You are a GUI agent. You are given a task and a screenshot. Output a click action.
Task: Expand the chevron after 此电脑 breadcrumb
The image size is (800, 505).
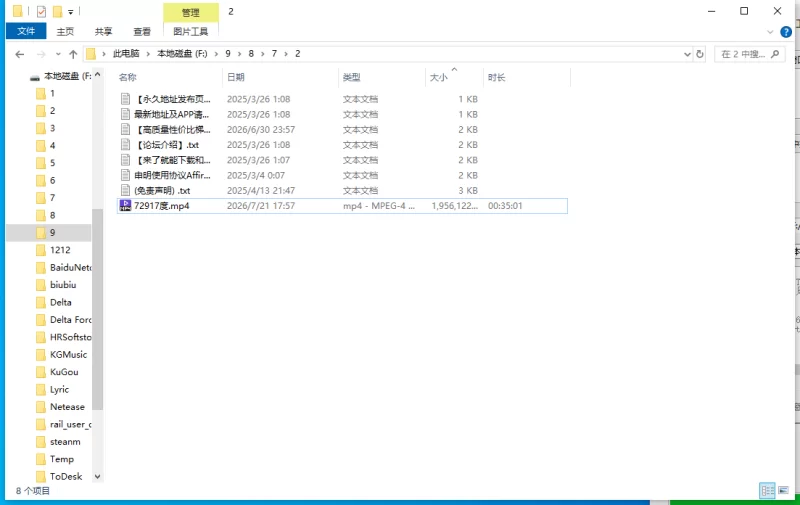click(148, 54)
